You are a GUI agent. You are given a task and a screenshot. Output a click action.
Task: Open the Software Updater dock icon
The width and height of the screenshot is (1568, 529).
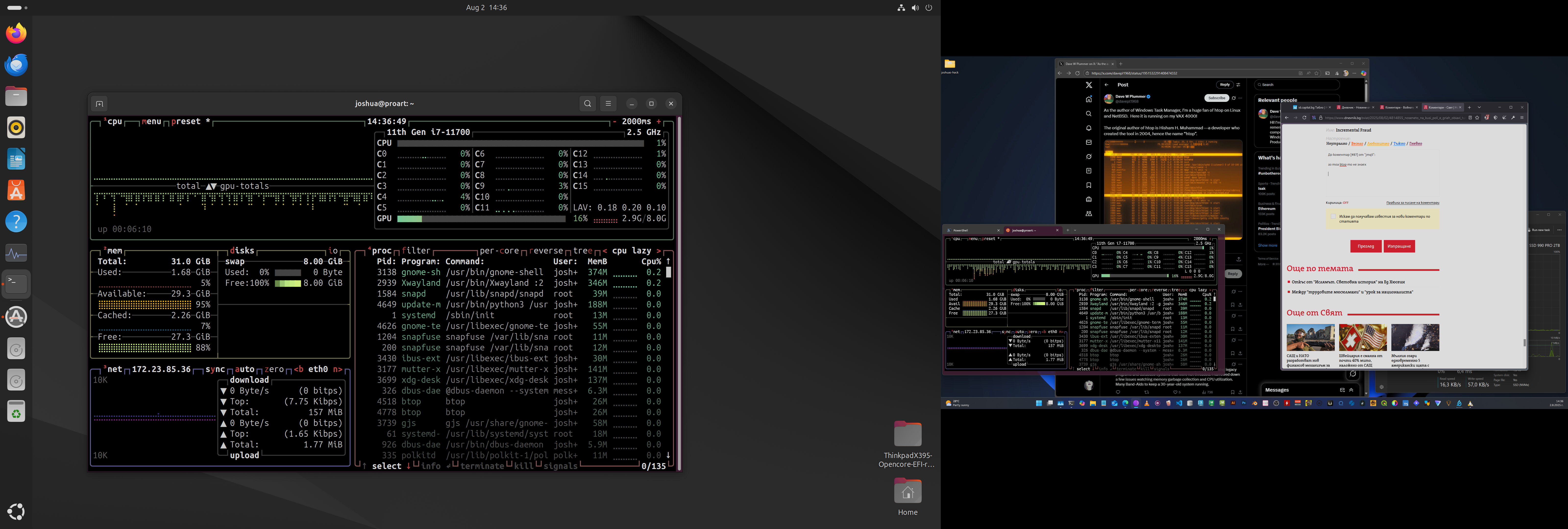[16, 317]
